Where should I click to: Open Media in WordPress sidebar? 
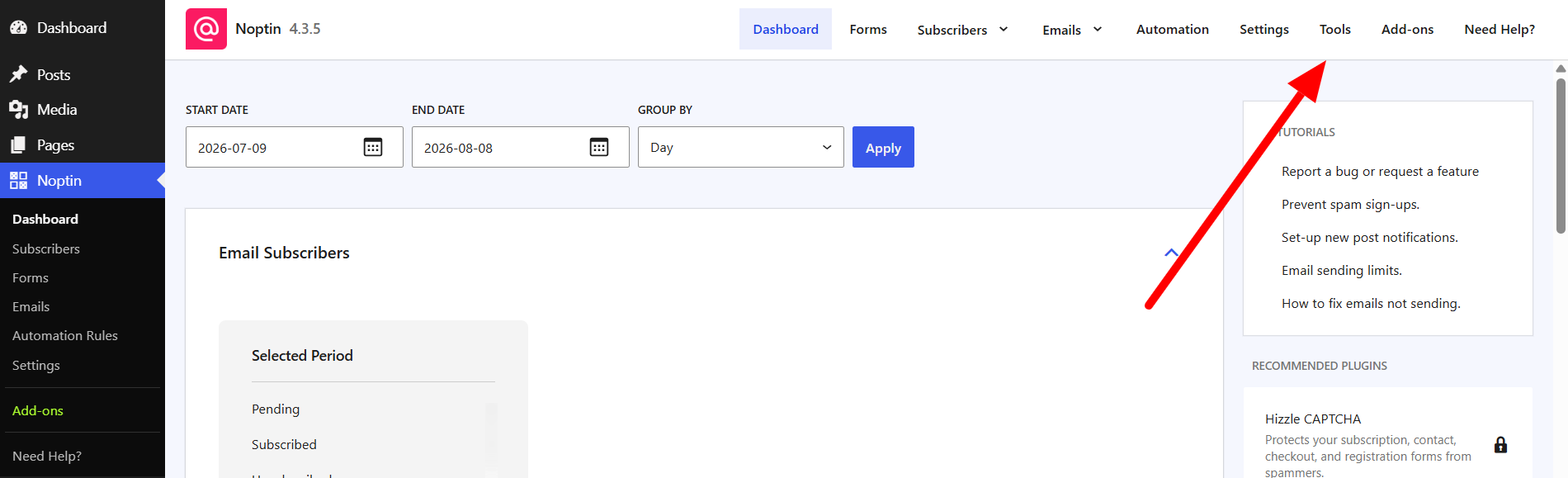point(57,109)
